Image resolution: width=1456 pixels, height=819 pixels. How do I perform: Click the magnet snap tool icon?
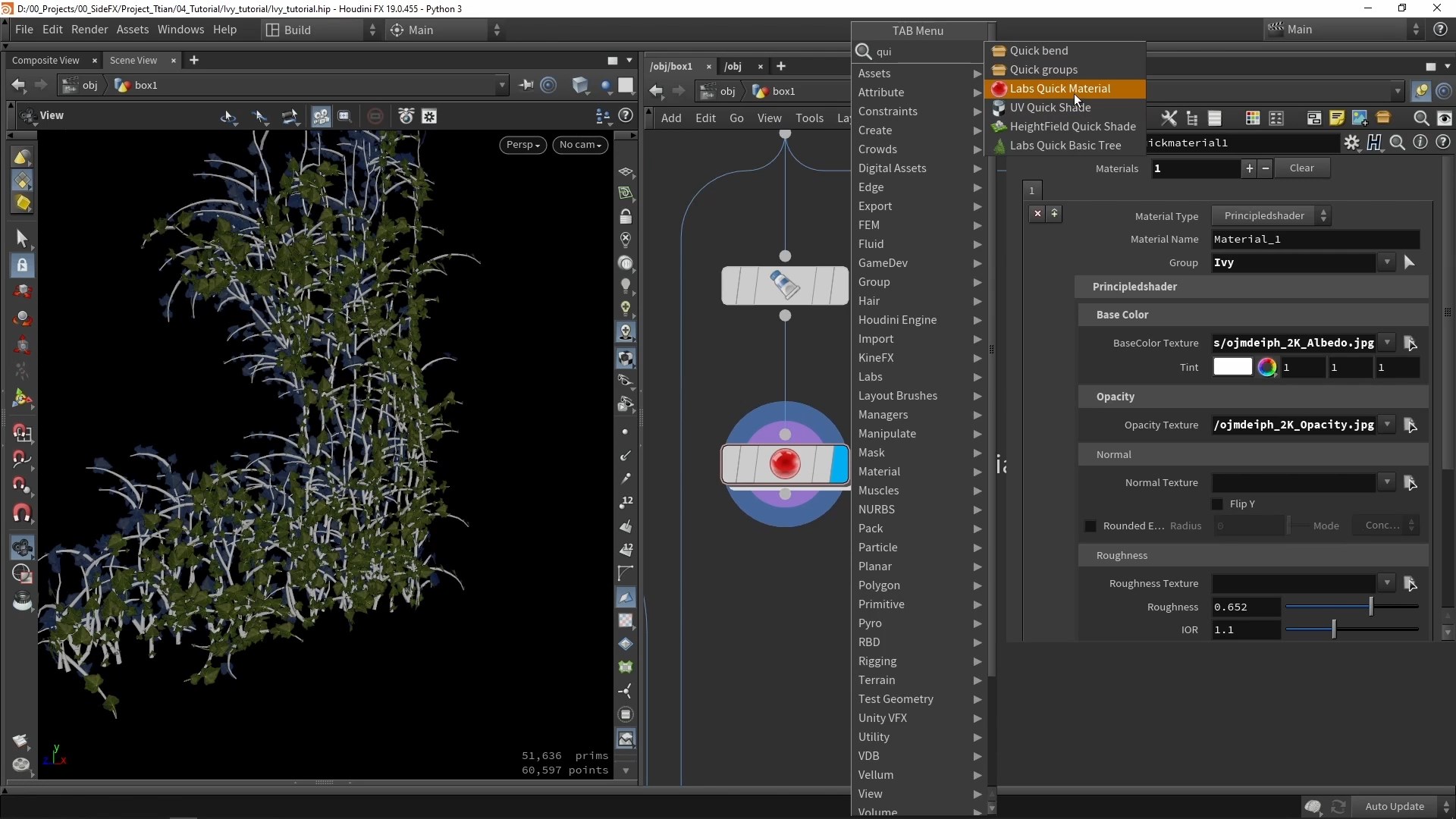coord(22,513)
